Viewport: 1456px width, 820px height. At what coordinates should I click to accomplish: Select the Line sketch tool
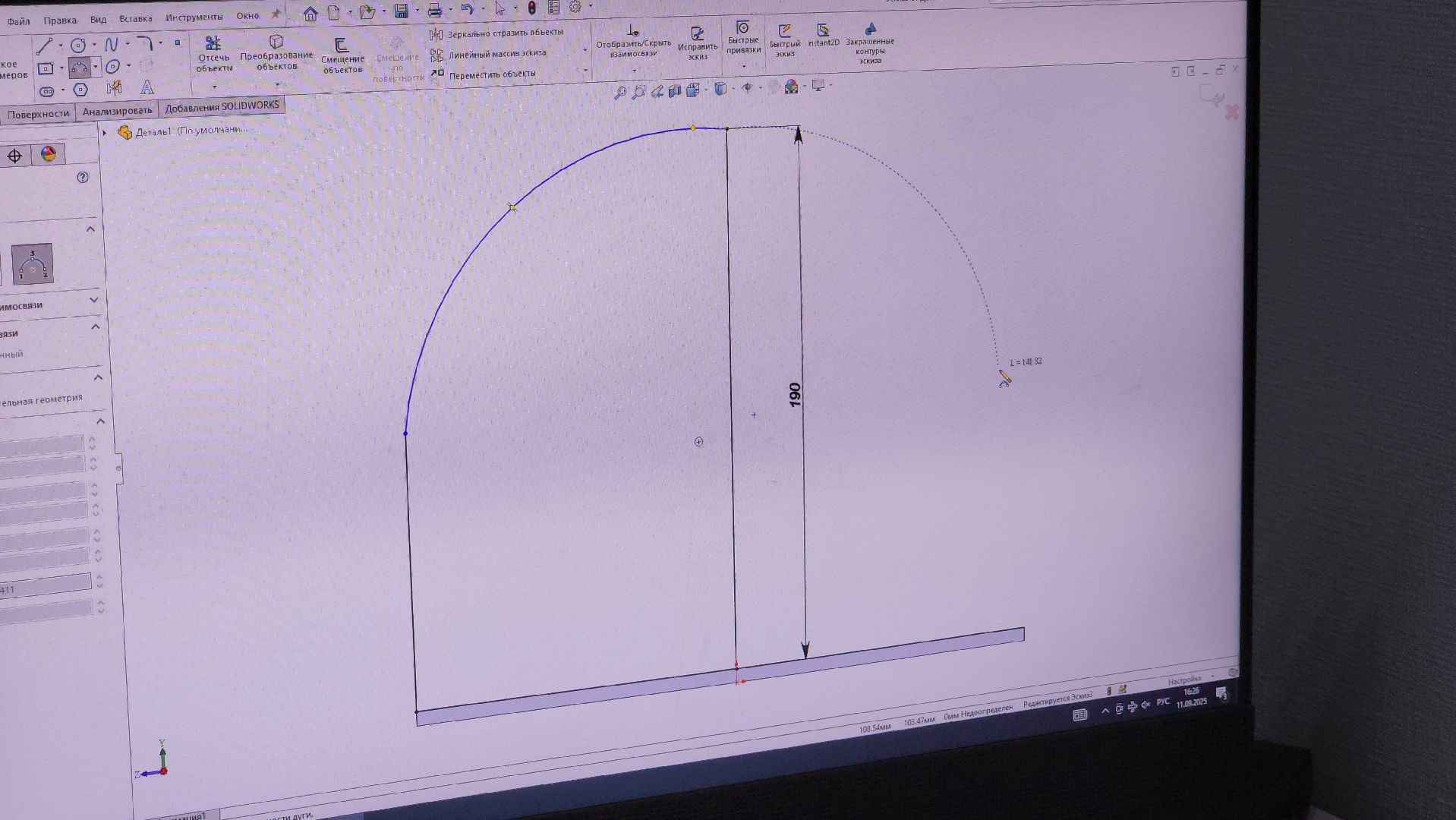(45, 46)
